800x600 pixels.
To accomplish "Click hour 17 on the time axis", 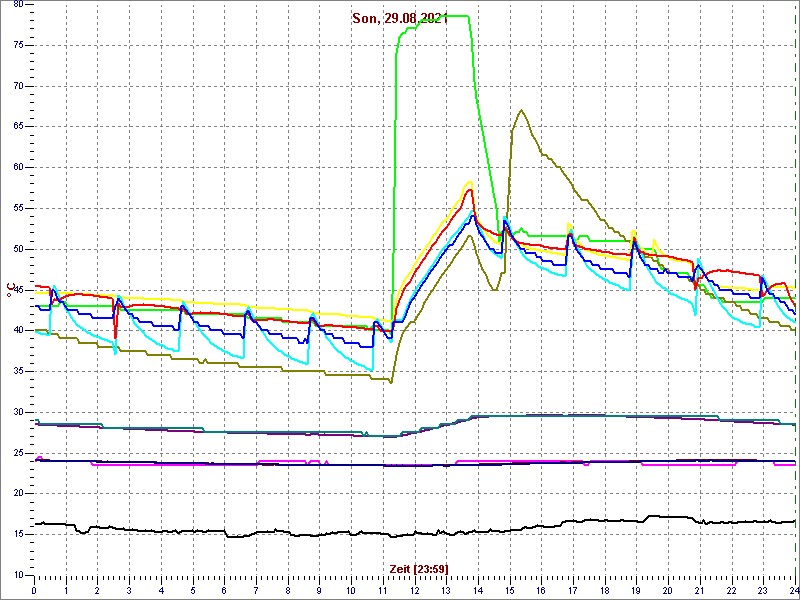I will [x=573, y=591].
